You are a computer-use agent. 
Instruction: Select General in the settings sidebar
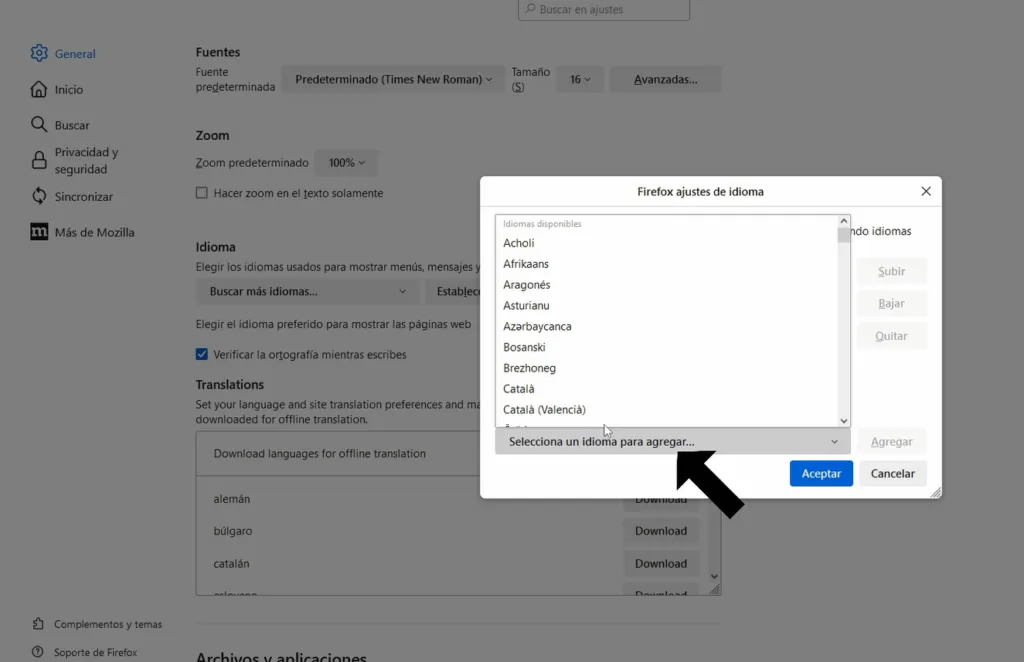[75, 54]
